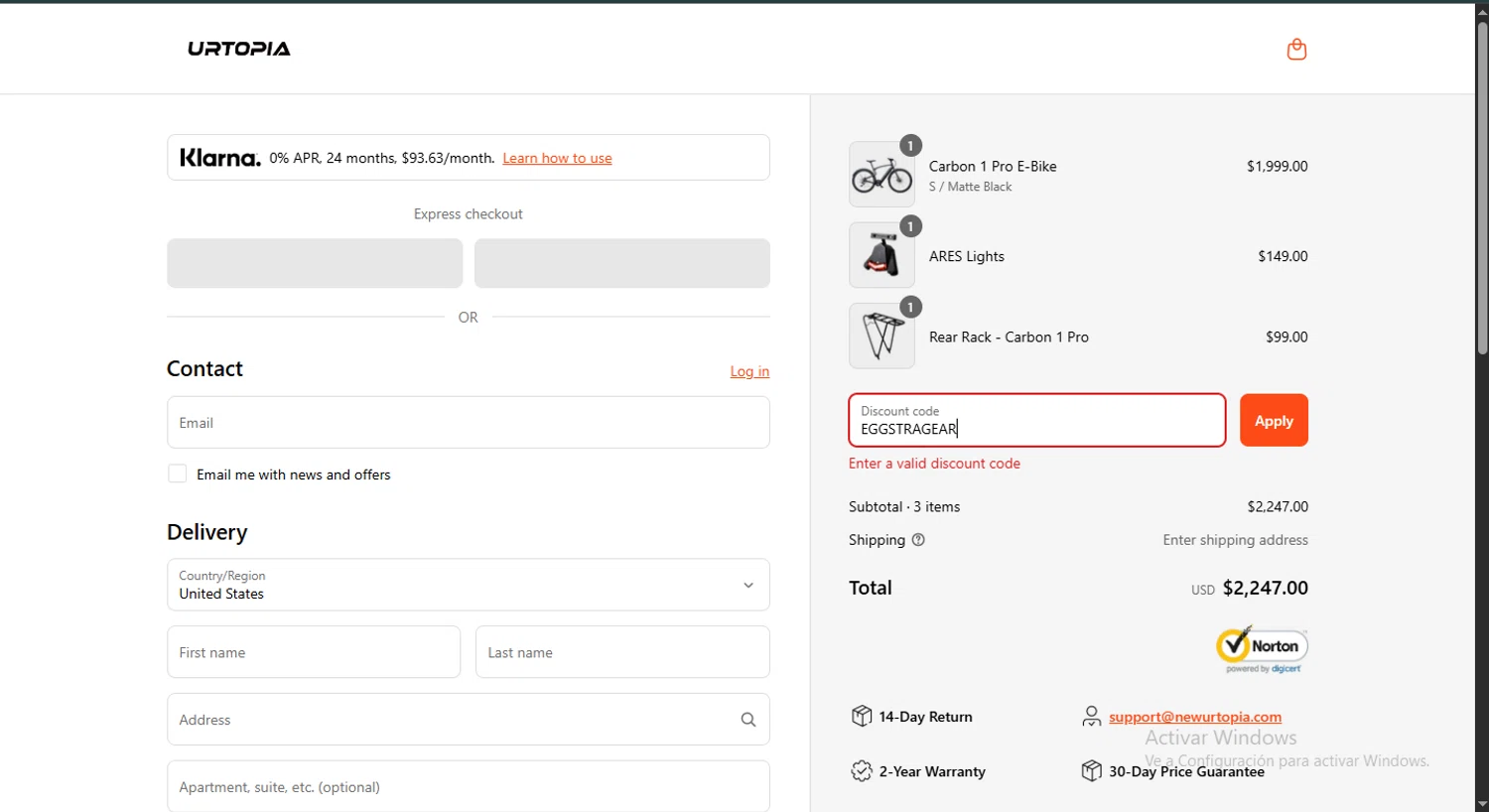Click the ARES Lights product thumbnail
Screen dimensions: 1489x812
point(881,255)
